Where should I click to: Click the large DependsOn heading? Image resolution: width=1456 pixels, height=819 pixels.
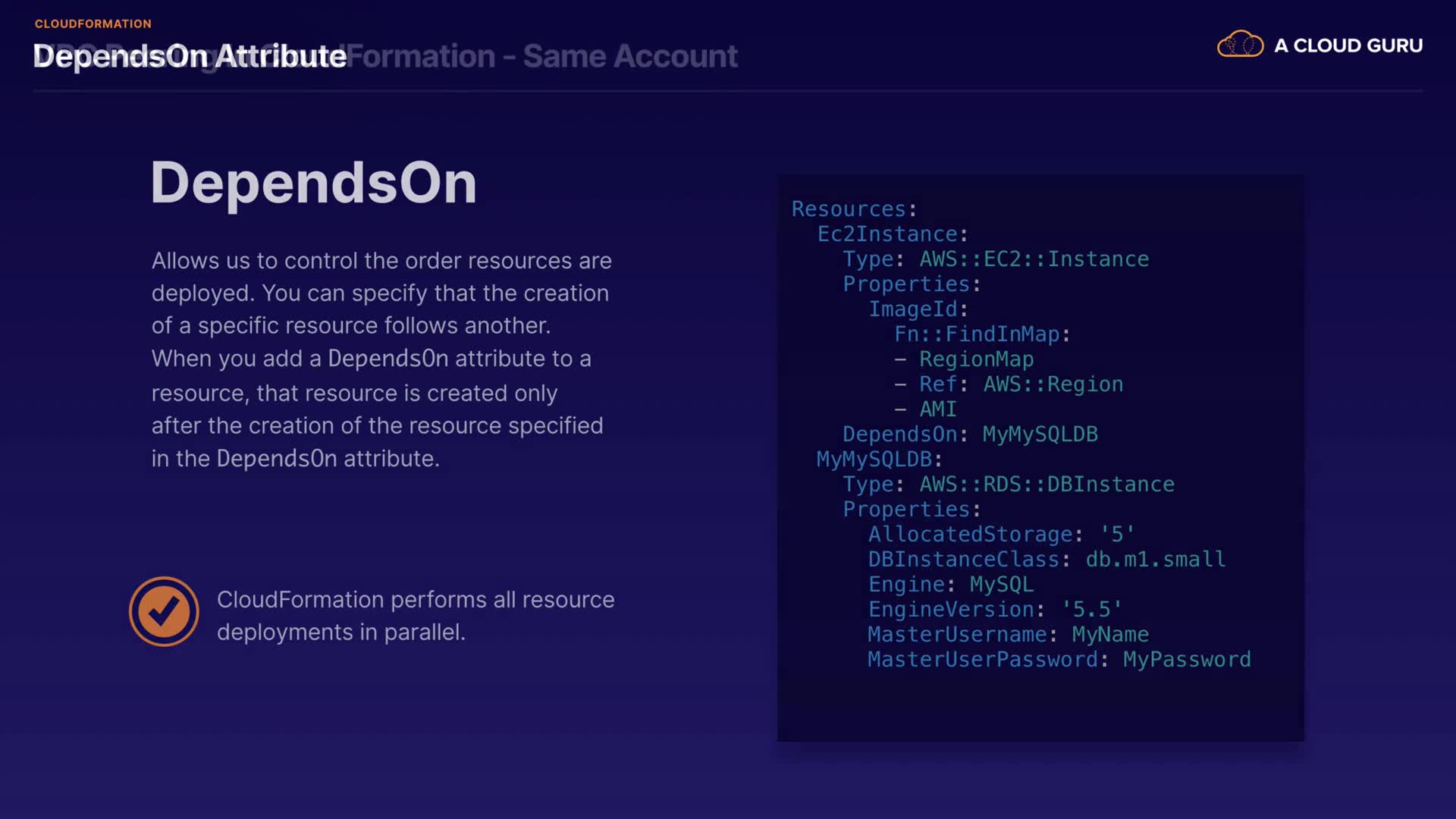pyautogui.click(x=313, y=183)
